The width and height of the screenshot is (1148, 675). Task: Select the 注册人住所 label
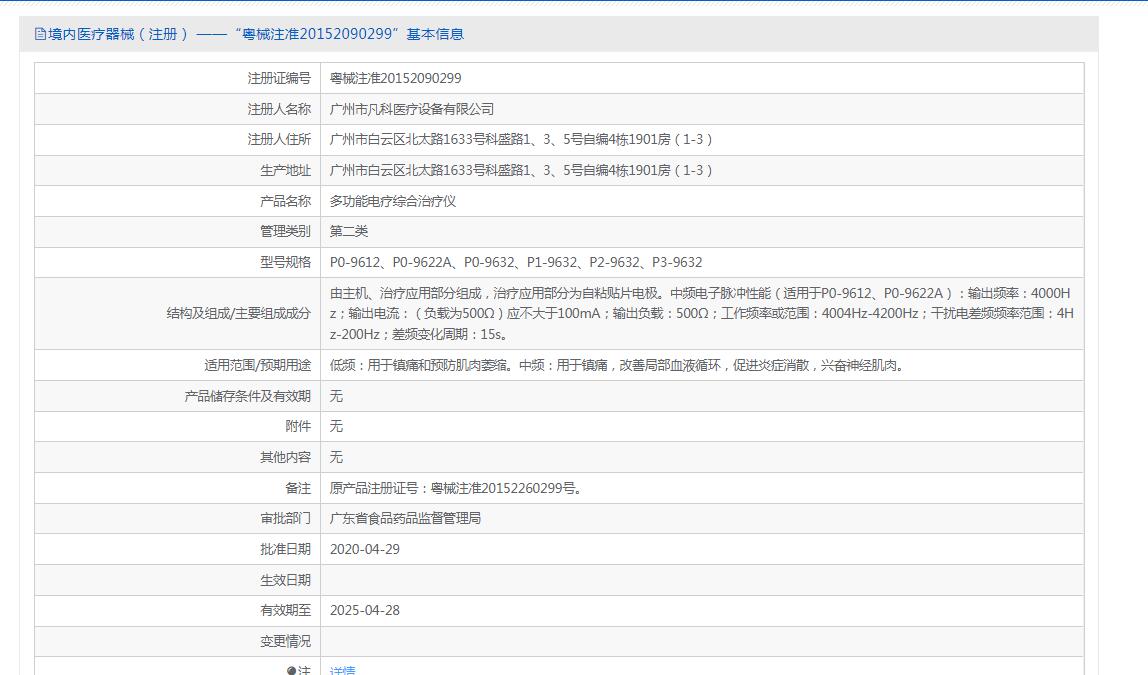coord(279,139)
